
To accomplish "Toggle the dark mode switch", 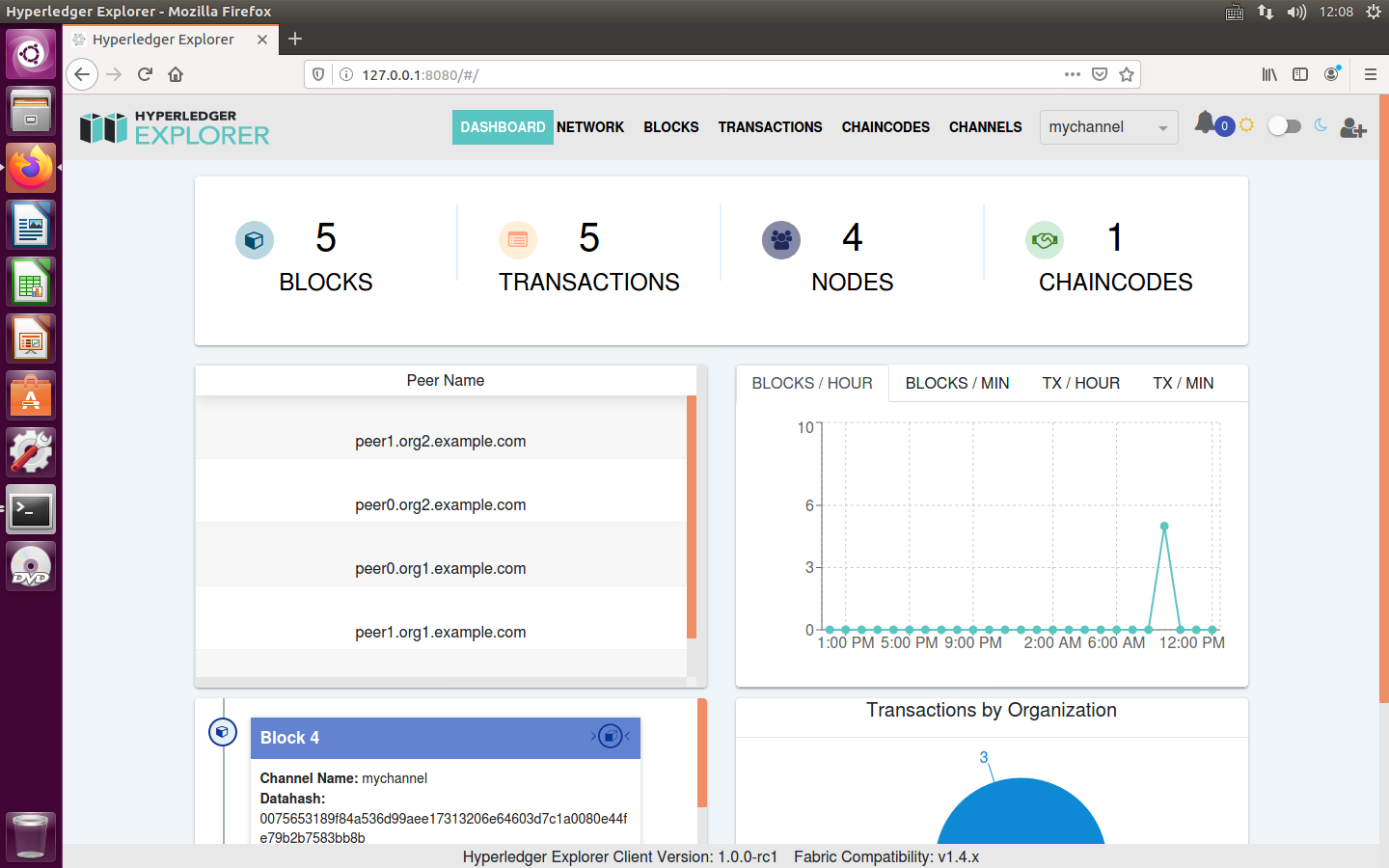I will [1285, 125].
